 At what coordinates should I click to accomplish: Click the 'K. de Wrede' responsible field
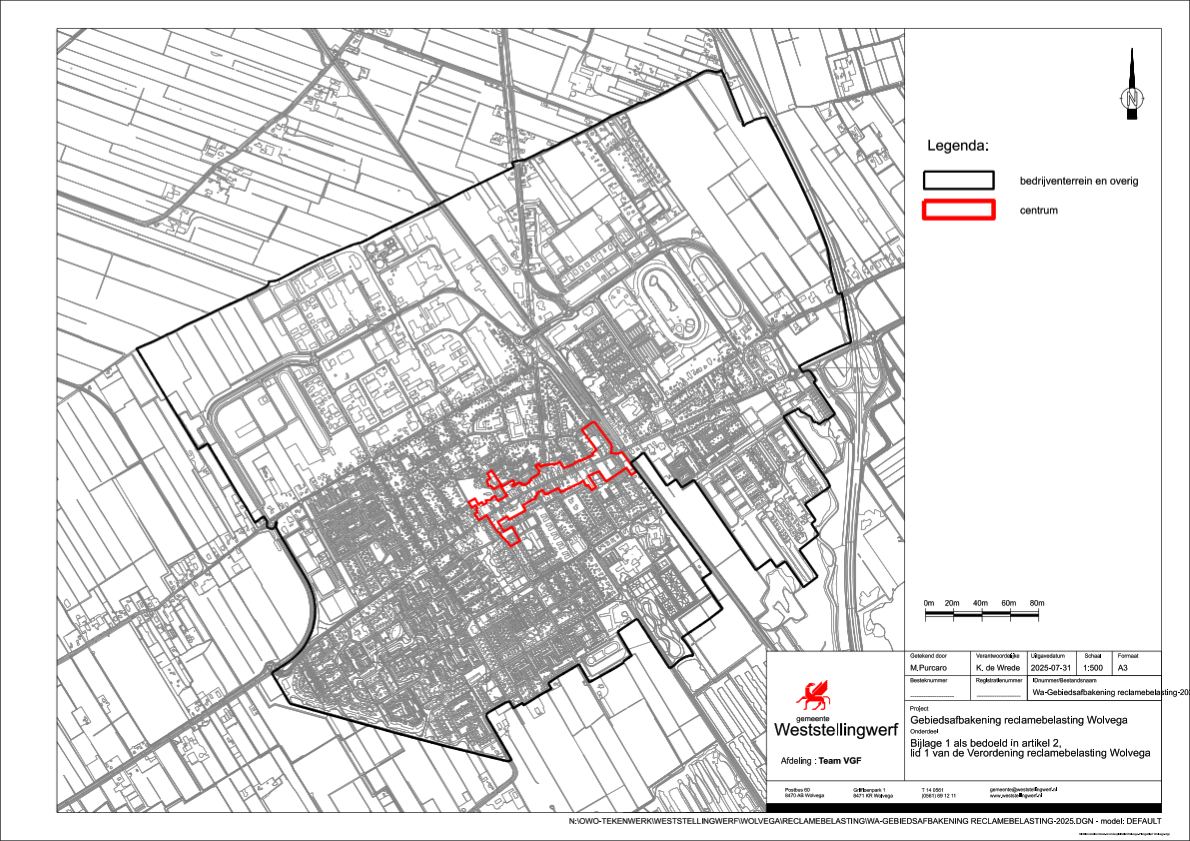coord(998,667)
